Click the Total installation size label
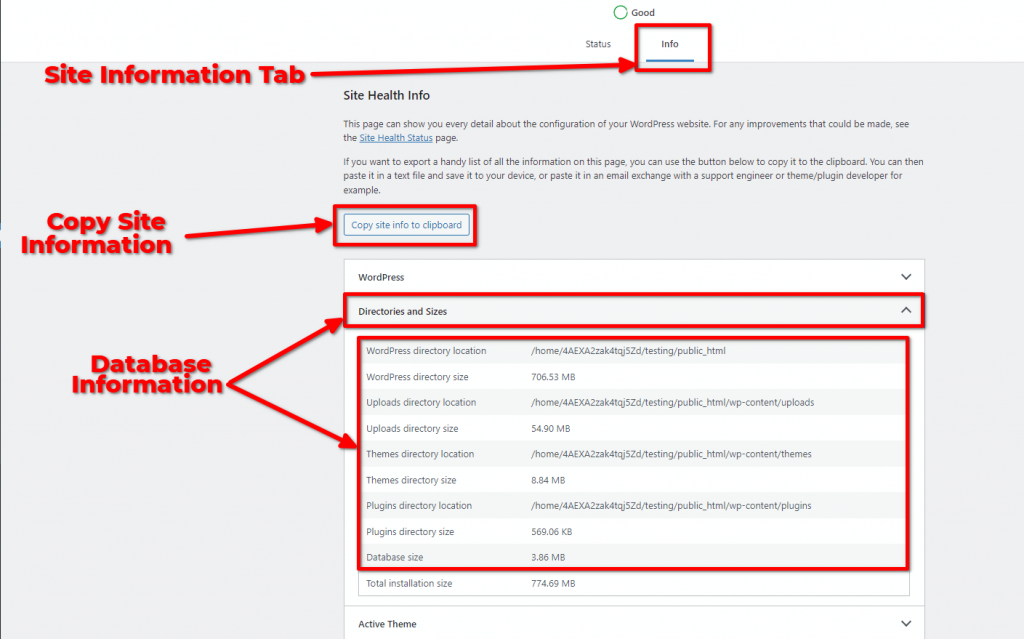Viewport: 1024px width, 639px height. click(x=409, y=583)
